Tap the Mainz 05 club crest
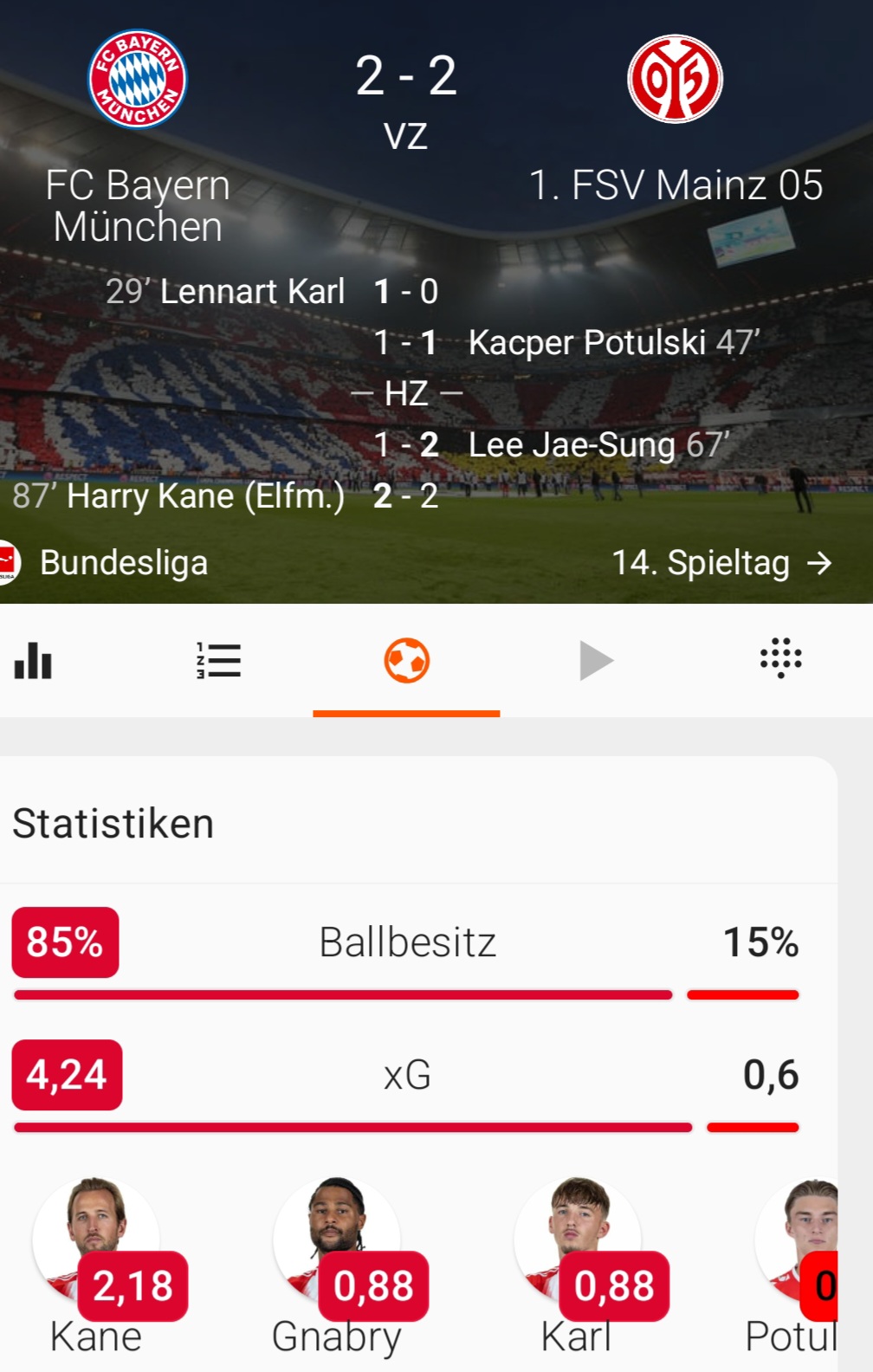The image size is (873, 1372). [x=675, y=79]
